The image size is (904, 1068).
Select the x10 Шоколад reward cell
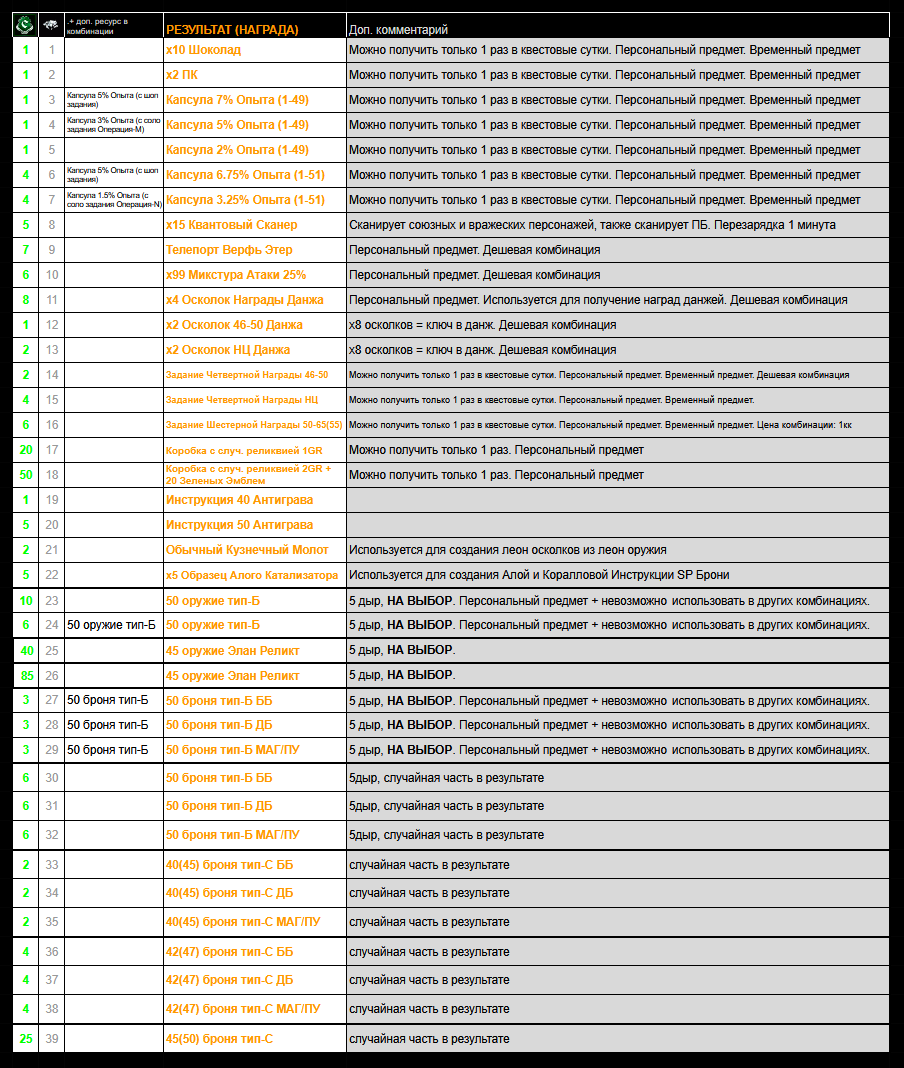tap(203, 50)
